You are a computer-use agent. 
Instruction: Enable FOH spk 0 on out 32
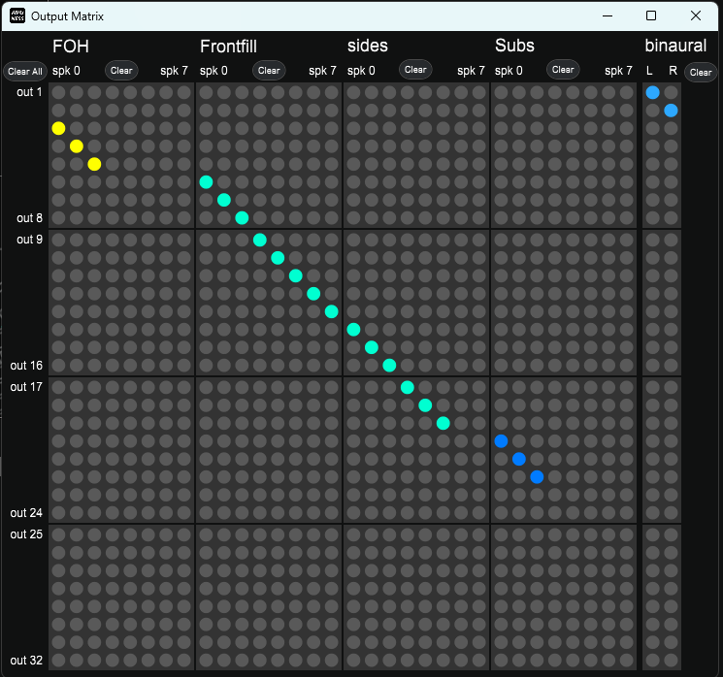pyautogui.click(x=59, y=660)
